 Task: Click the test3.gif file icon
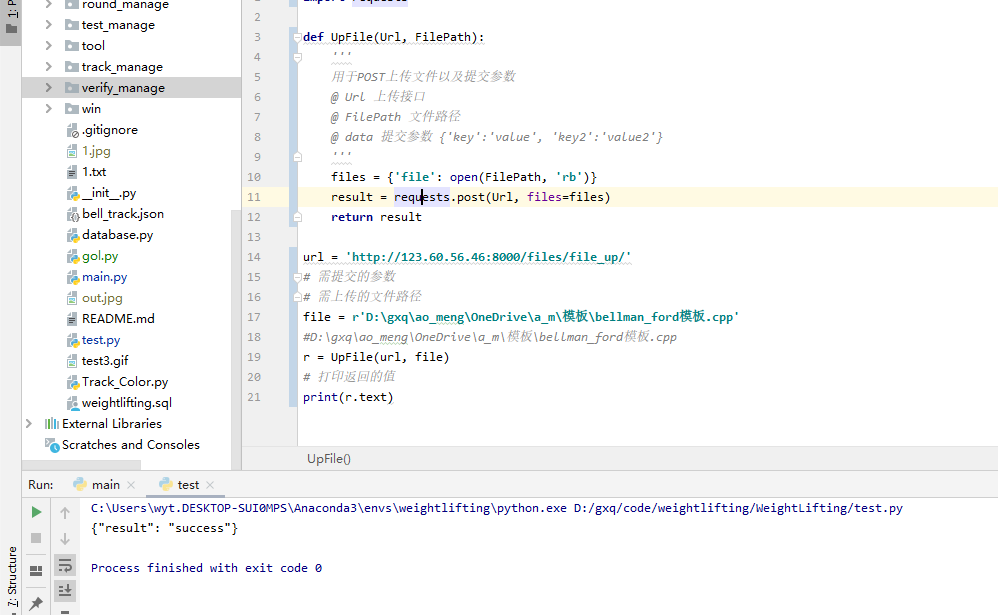click(73, 361)
